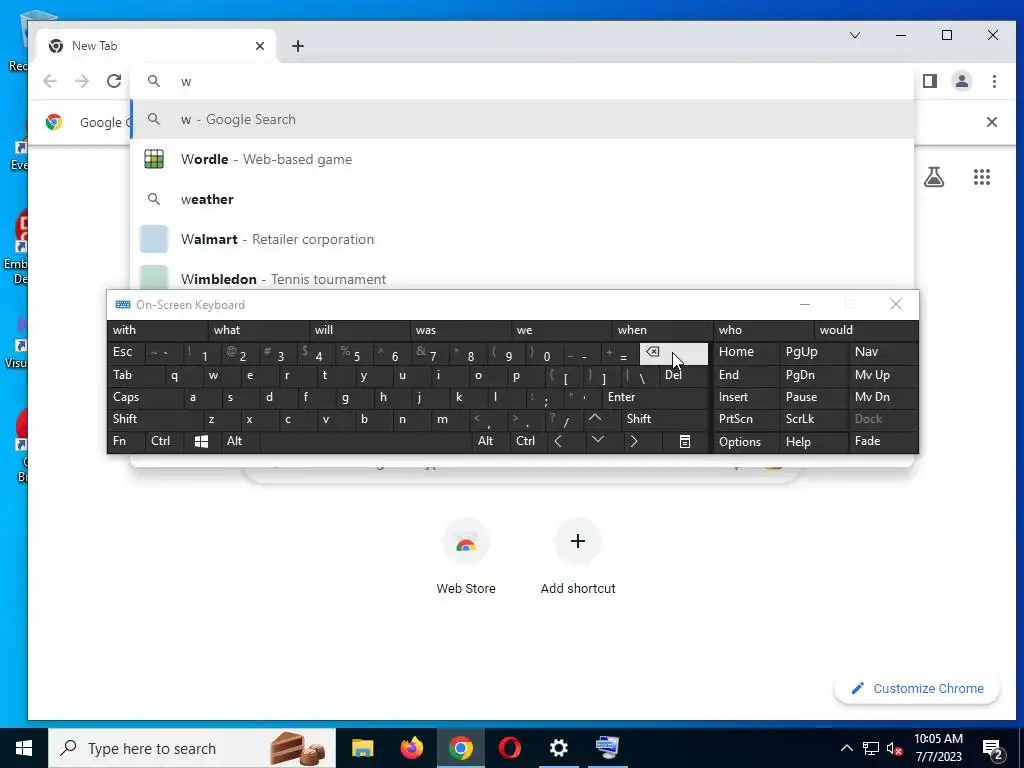This screenshot has height=768, width=1024.
Task: Tap the Windows key on On-Screen Keyboard
Action: 201,441
